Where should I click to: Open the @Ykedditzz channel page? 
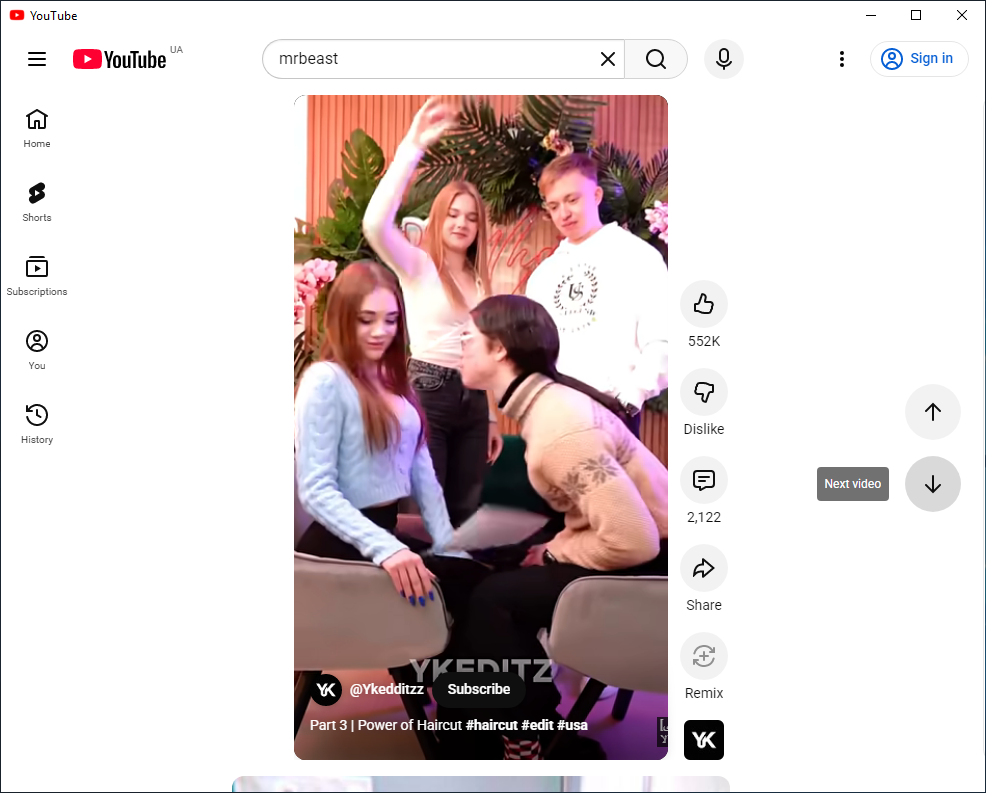coord(388,689)
